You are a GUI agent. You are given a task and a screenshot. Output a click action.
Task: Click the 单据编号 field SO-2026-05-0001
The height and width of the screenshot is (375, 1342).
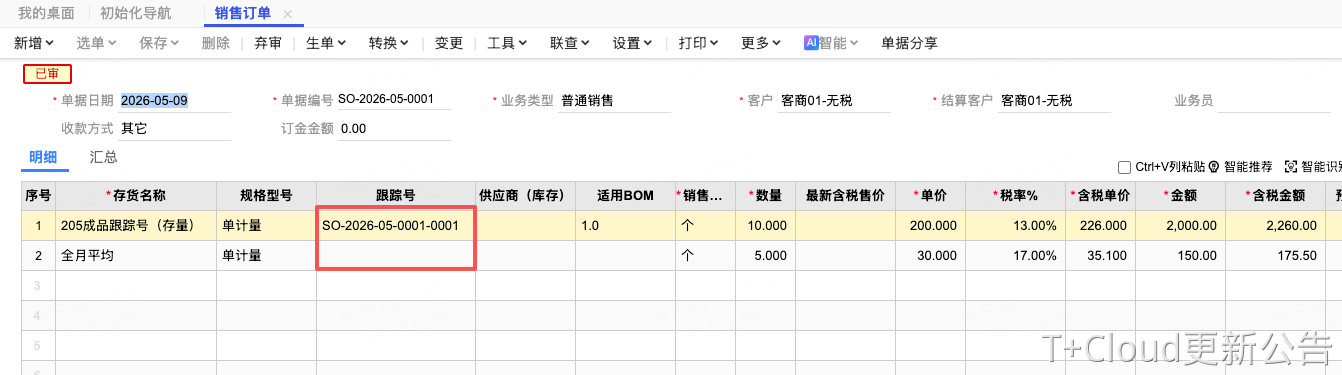394,100
